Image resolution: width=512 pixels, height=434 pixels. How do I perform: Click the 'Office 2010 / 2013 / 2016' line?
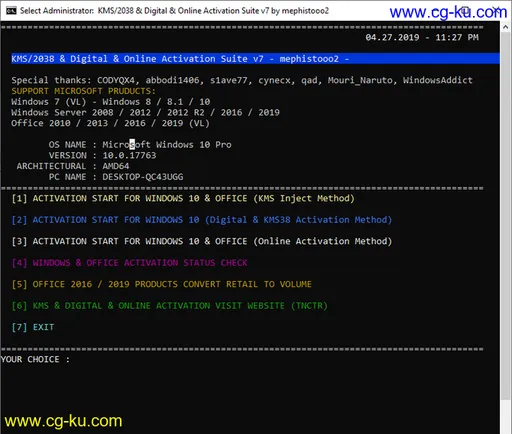point(110,123)
